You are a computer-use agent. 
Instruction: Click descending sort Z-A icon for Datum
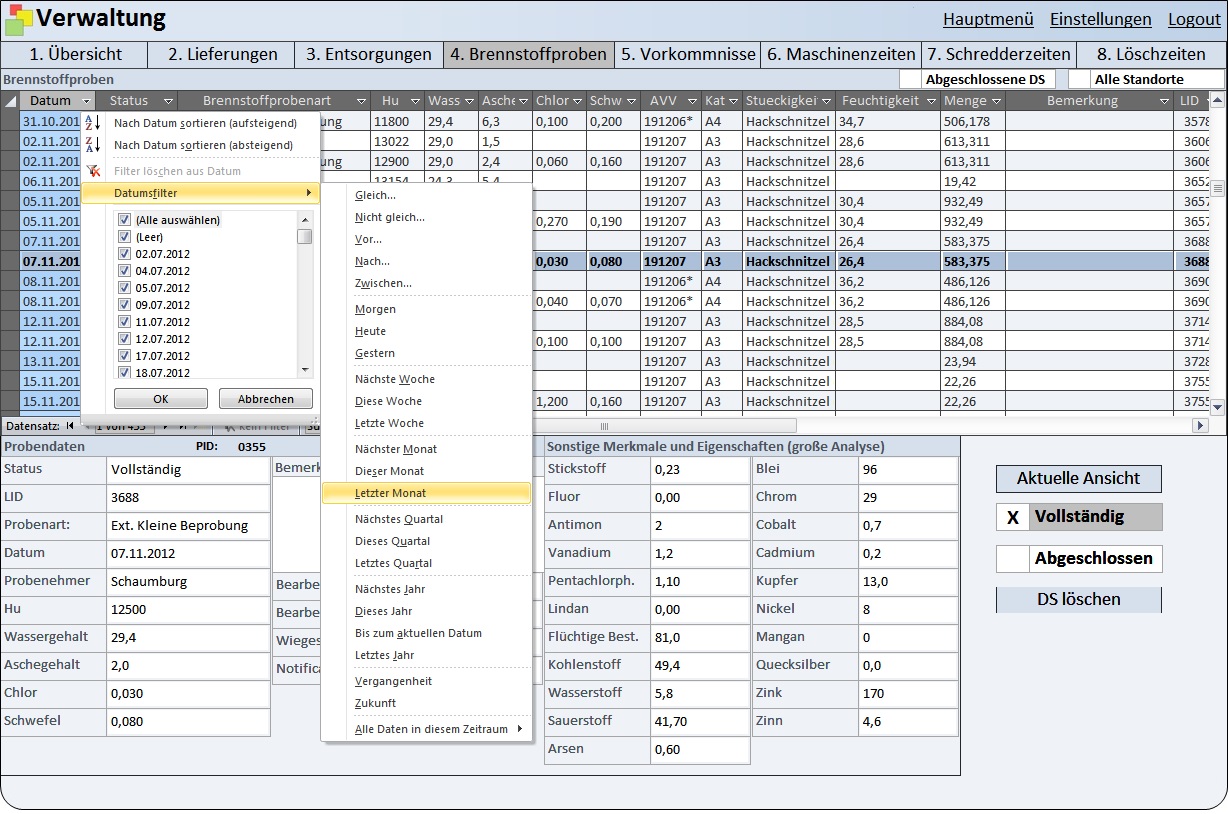pyautogui.click(x=93, y=145)
